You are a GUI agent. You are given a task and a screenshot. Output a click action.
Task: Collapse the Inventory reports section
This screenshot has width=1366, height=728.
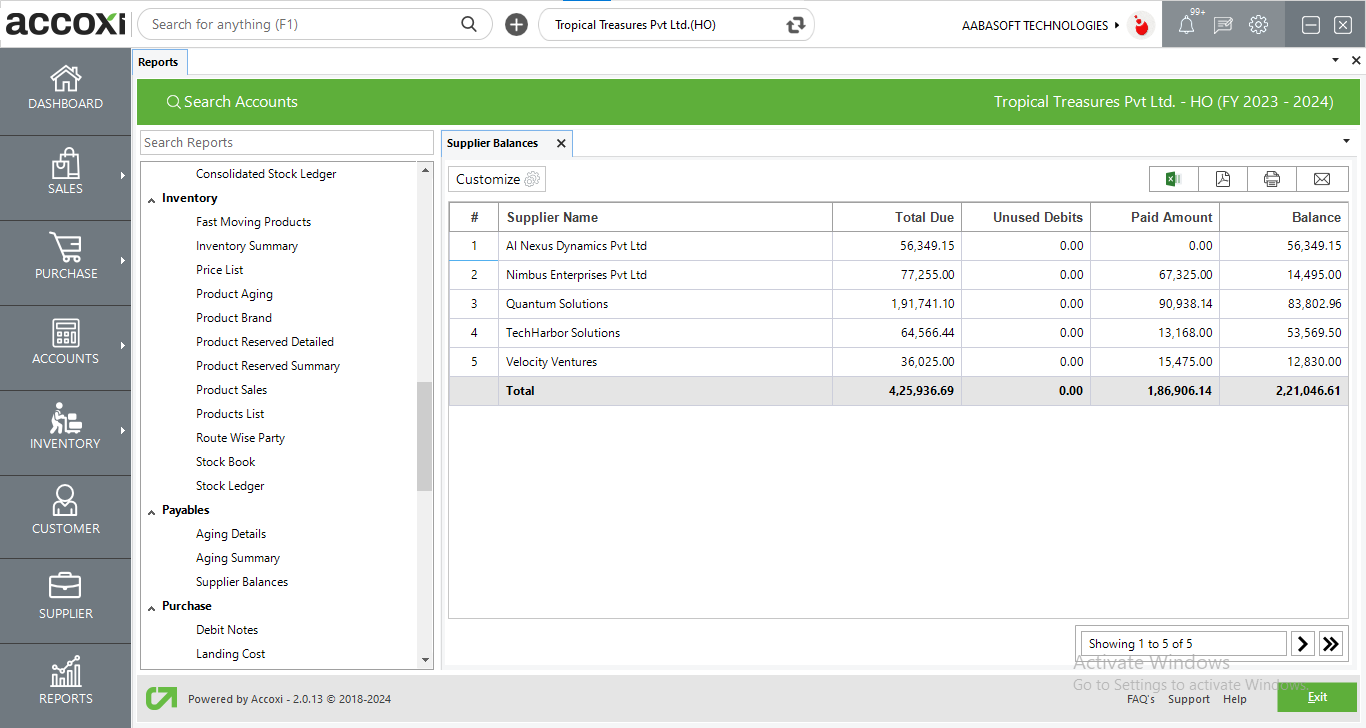pyautogui.click(x=152, y=197)
